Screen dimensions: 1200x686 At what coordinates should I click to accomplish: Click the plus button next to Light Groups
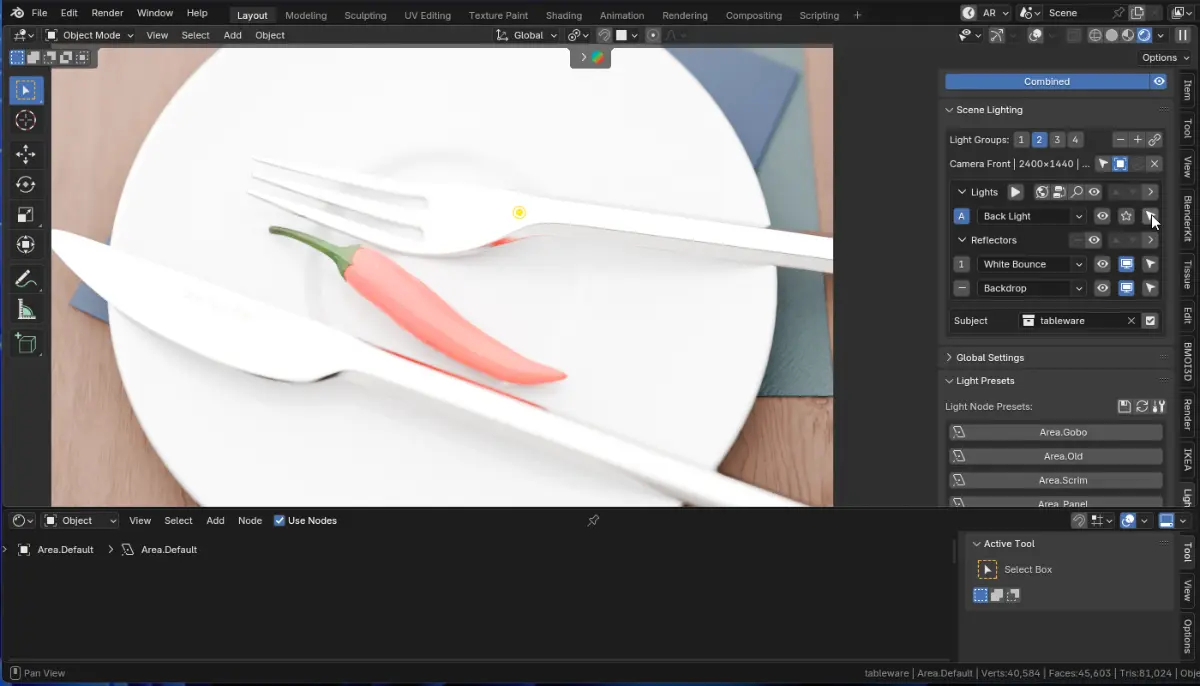click(1137, 140)
